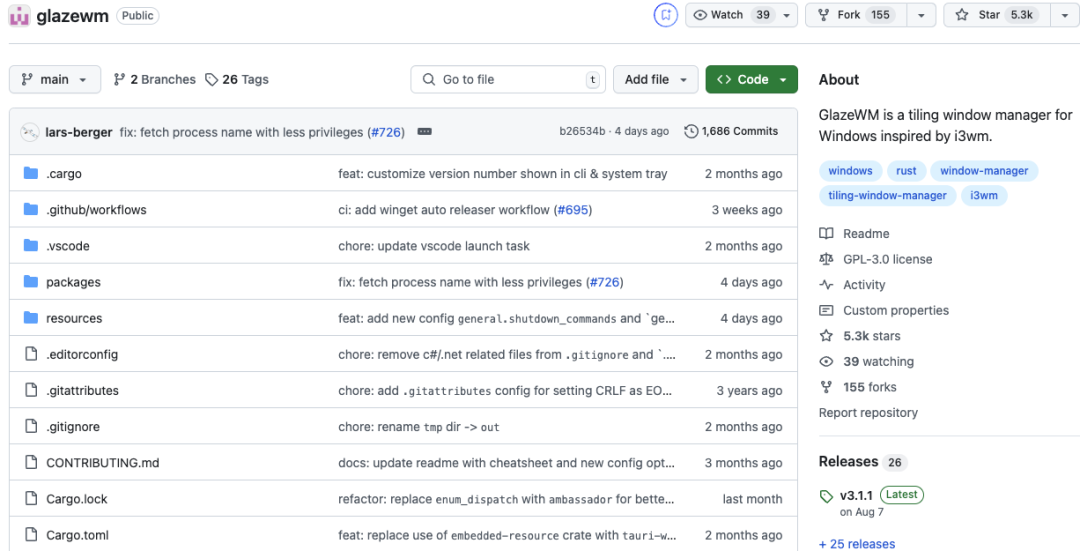
Task: Select the windows topic tag
Action: pyautogui.click(x=850, y=171)
